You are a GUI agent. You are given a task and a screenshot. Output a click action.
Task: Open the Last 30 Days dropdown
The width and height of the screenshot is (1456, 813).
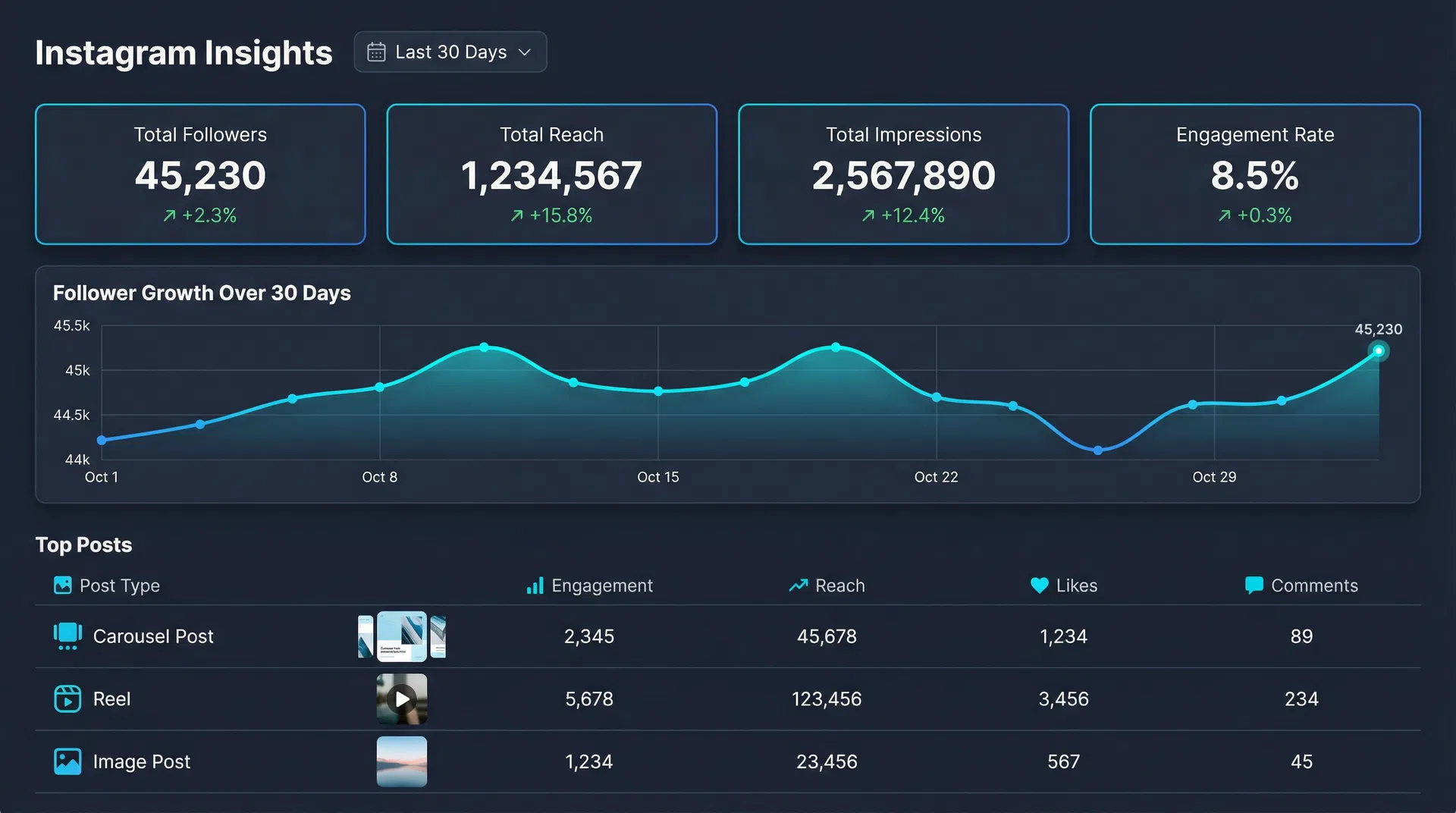tap(450, 52)
